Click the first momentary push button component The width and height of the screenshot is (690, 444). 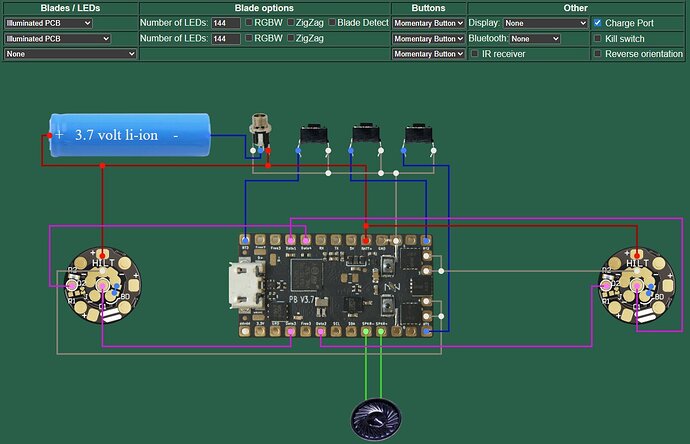coord(313,137)
